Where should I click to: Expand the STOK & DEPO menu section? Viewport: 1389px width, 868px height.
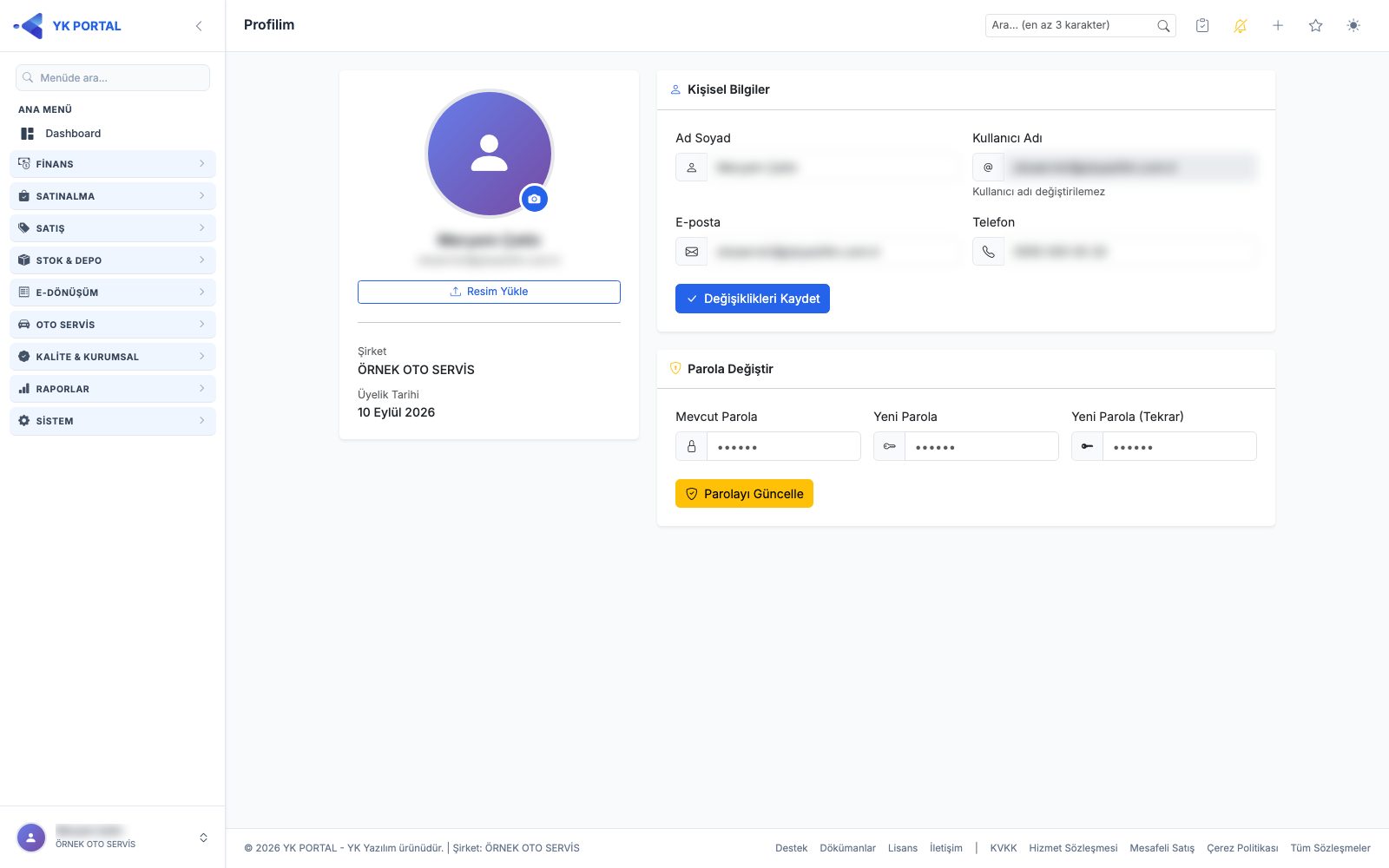(x=113, y=260)
